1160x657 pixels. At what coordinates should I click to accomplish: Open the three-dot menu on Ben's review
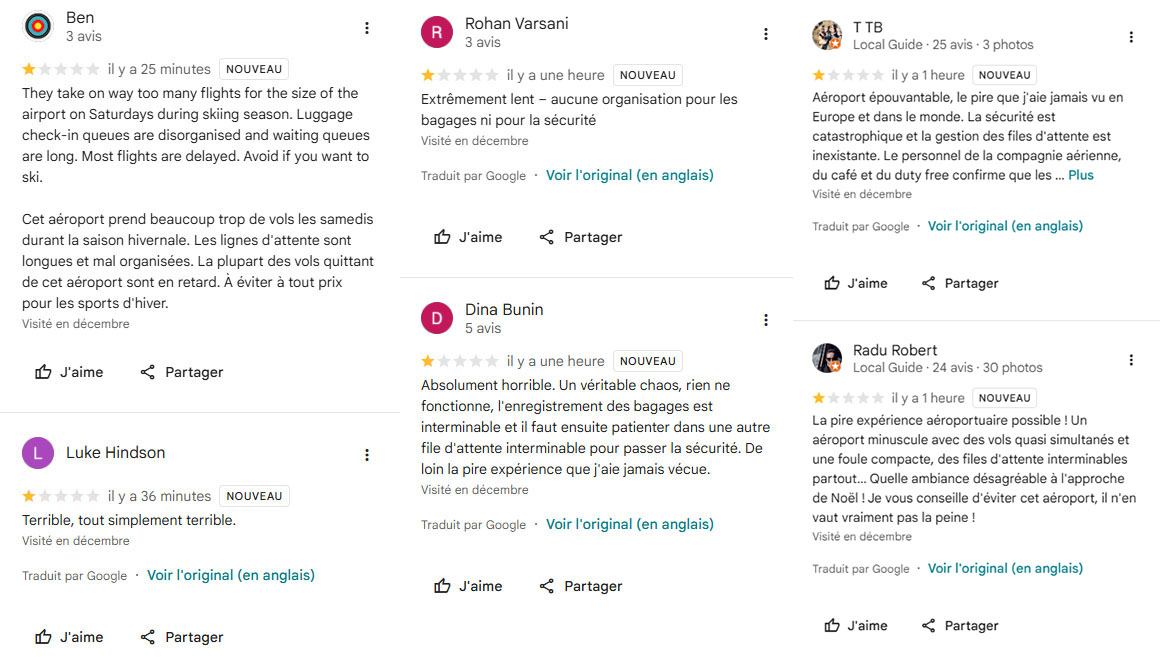(x=367, y=28)
